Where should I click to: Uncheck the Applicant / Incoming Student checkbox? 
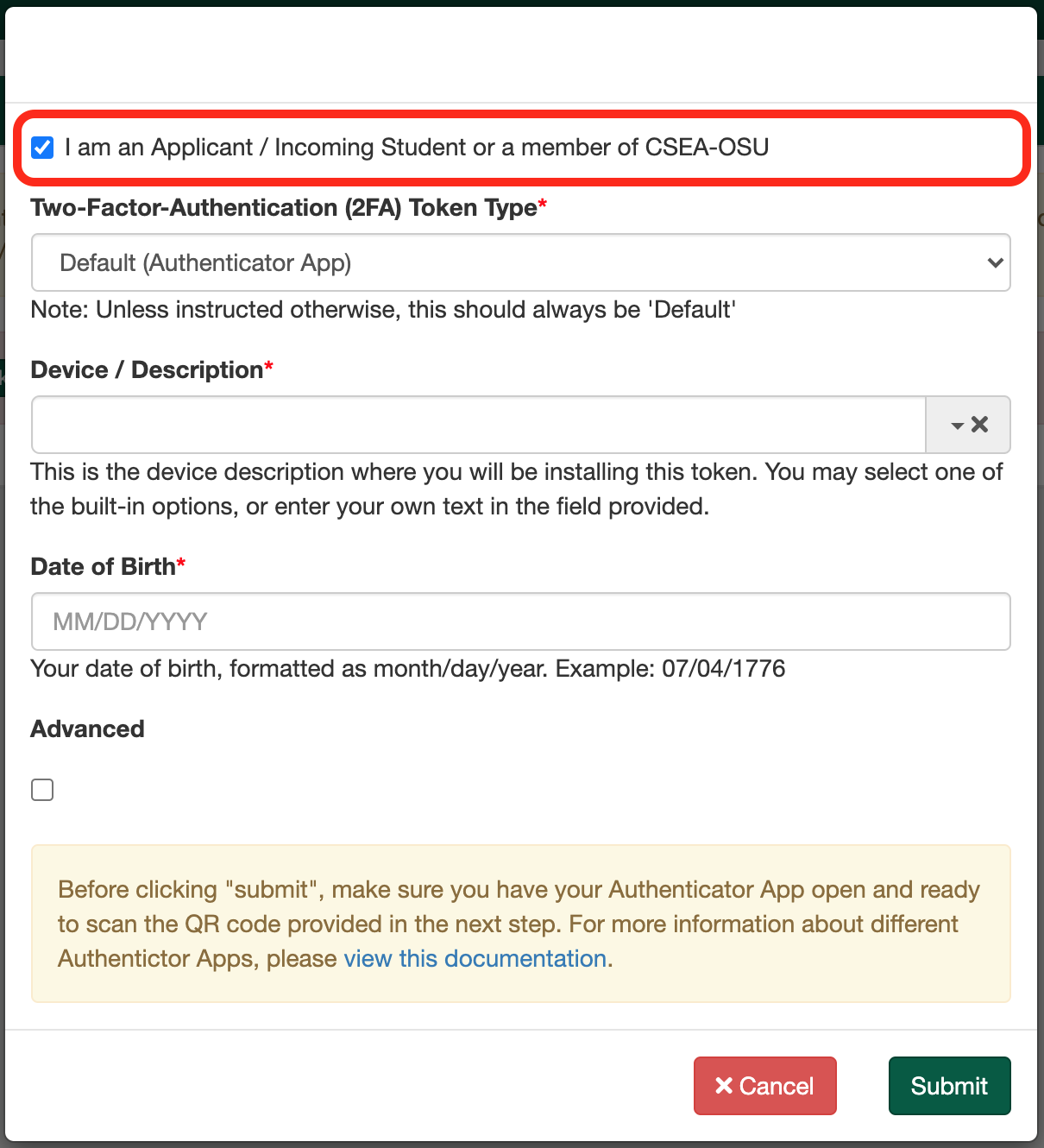42,148
